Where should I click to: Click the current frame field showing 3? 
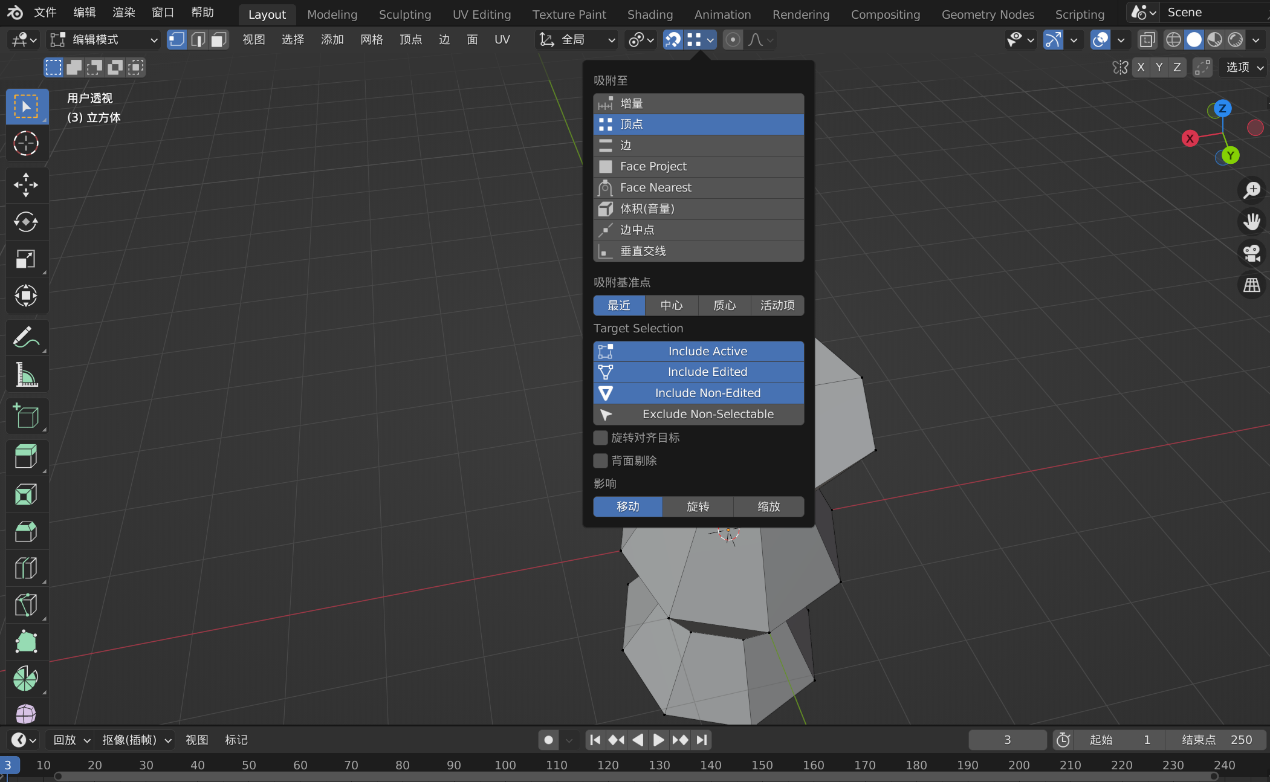coord(1007,740)
